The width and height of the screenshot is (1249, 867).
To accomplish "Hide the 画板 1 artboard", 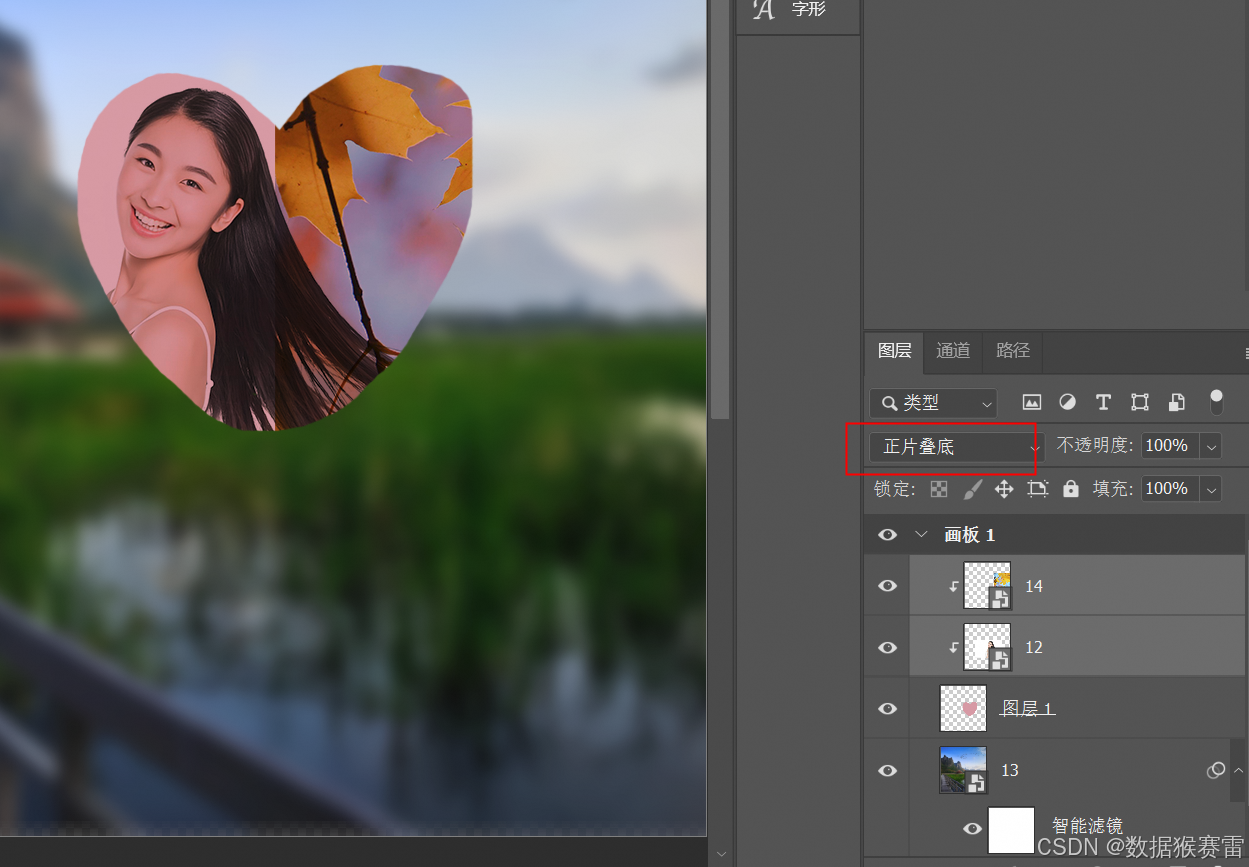I will click(887, 535).
